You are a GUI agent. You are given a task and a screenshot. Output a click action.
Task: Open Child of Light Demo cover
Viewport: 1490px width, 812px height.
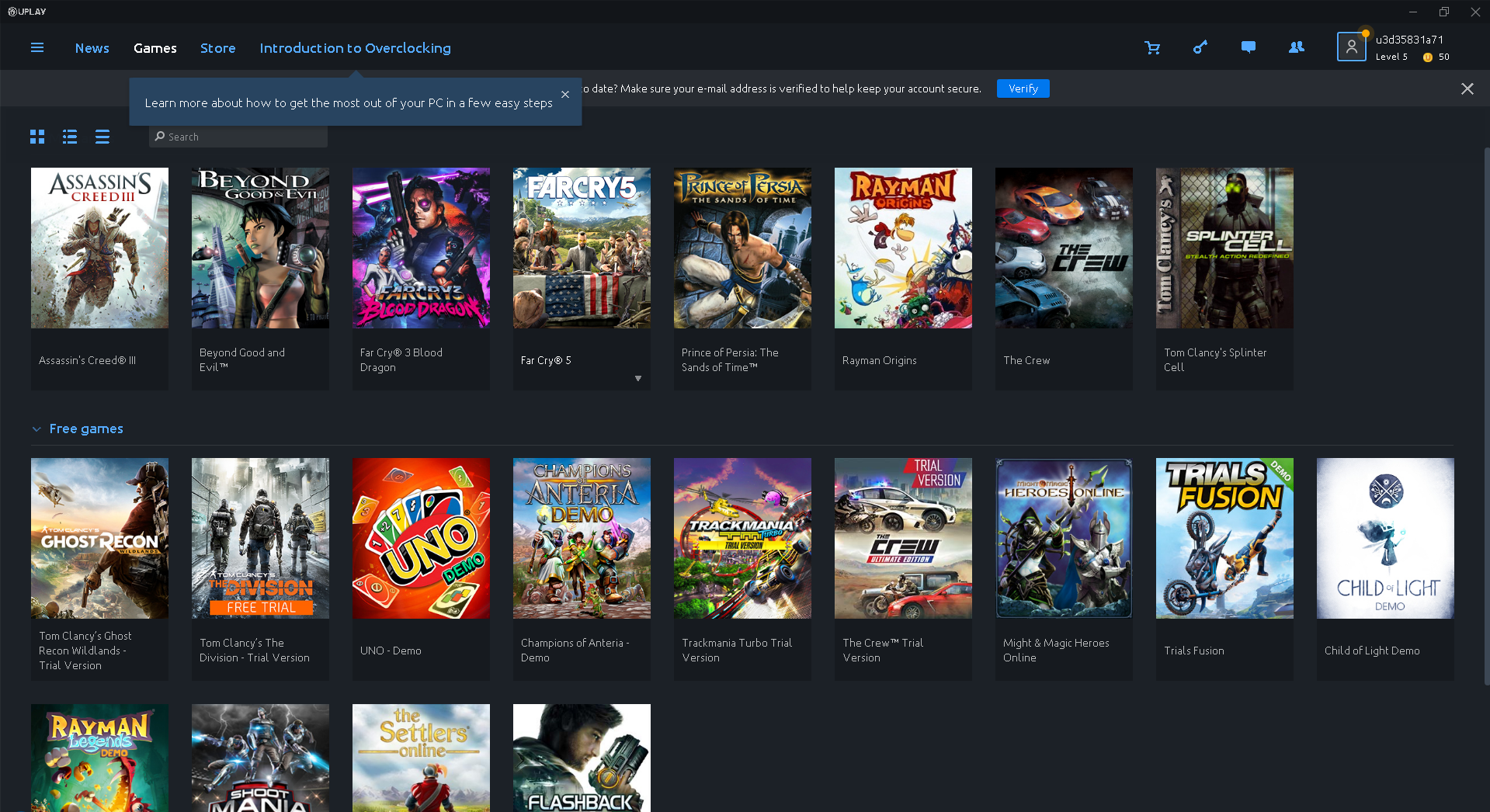coord(1385,538)
